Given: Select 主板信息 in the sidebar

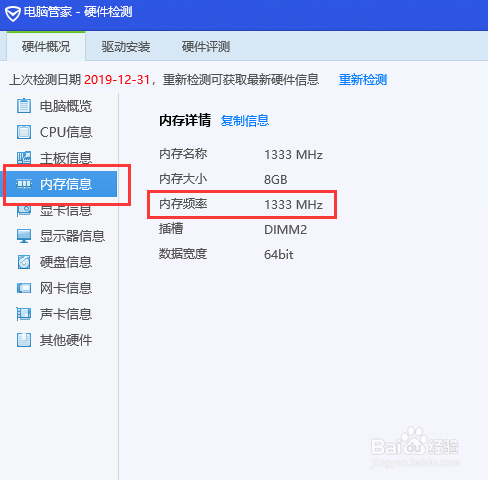Looking at the screenshot, I should [59, 158].
